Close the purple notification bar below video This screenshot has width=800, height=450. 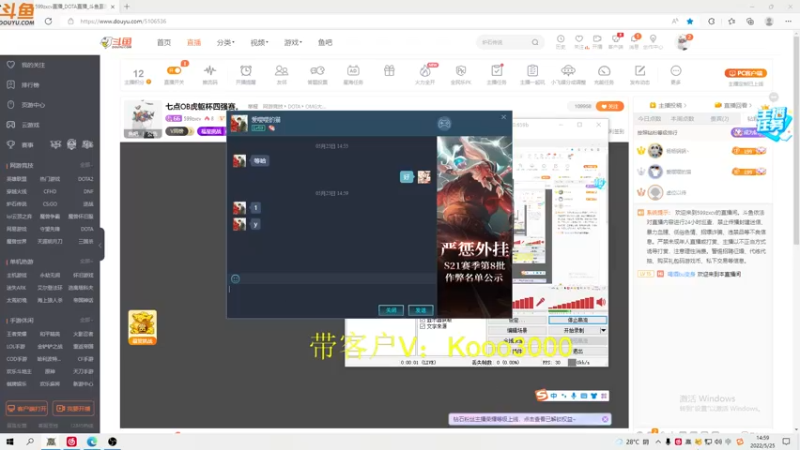click(605, 419)
